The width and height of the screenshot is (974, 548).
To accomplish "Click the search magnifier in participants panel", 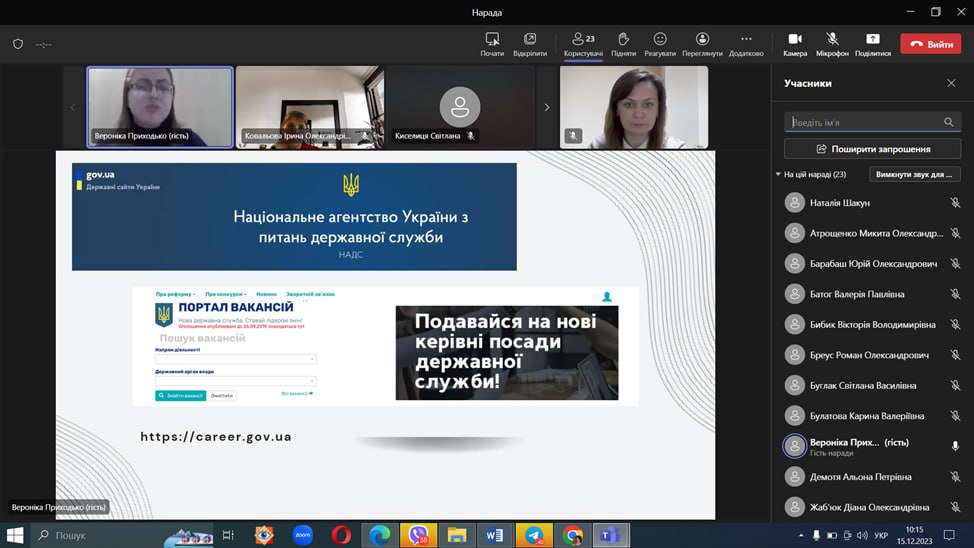I will pyautogui.click(x=948, y=122).
